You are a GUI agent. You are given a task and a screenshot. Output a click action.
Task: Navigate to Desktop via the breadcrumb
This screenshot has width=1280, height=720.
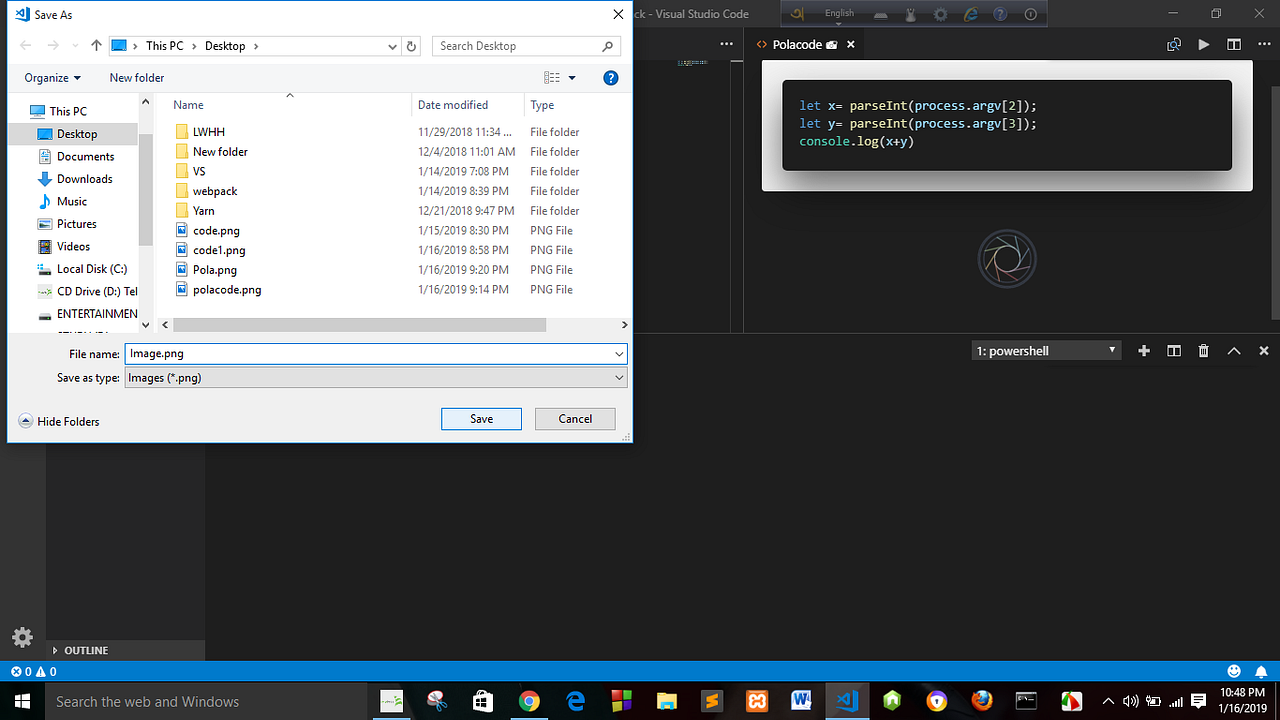(225, 45)
